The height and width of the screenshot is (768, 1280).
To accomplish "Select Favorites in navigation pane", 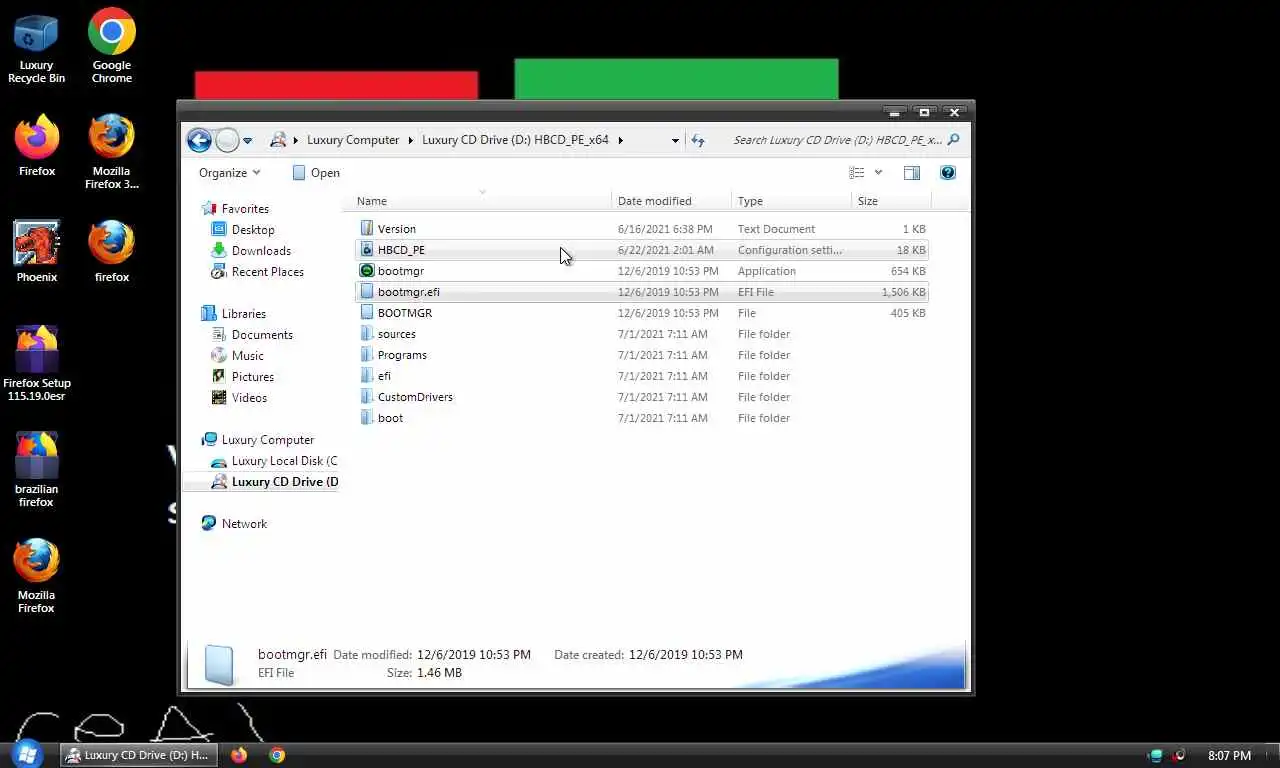I will pos(245,209).
